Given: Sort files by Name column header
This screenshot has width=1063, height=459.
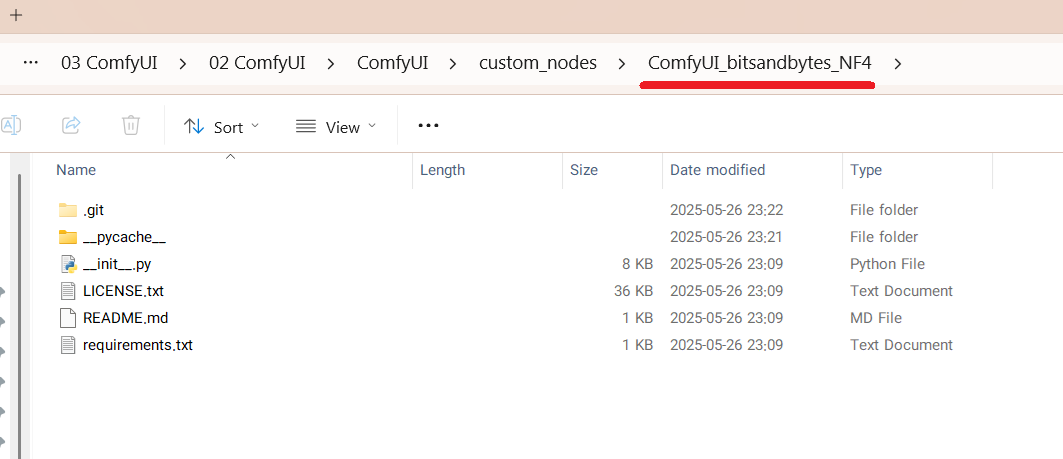Looking at the screenshot, I should (76, 170).
